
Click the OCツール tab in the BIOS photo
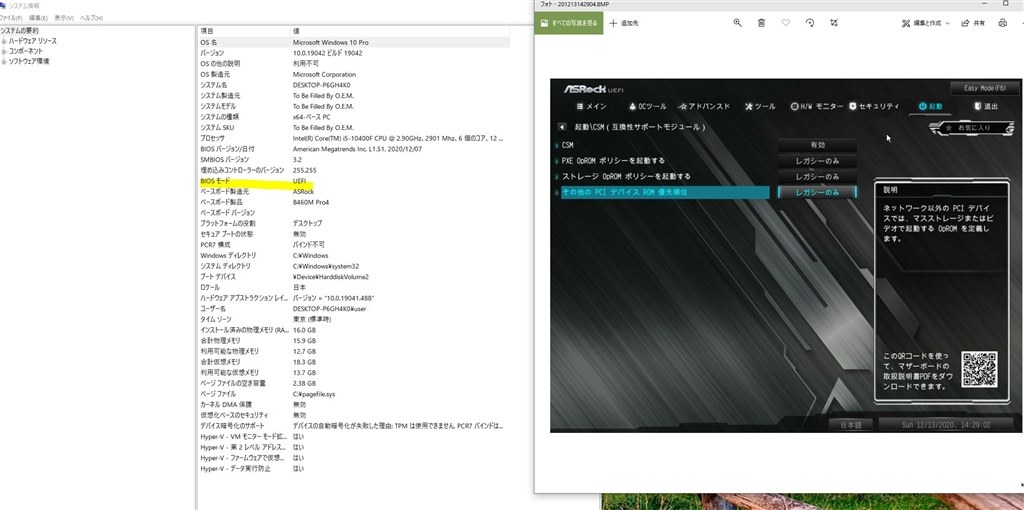click(x=648, y=106)
